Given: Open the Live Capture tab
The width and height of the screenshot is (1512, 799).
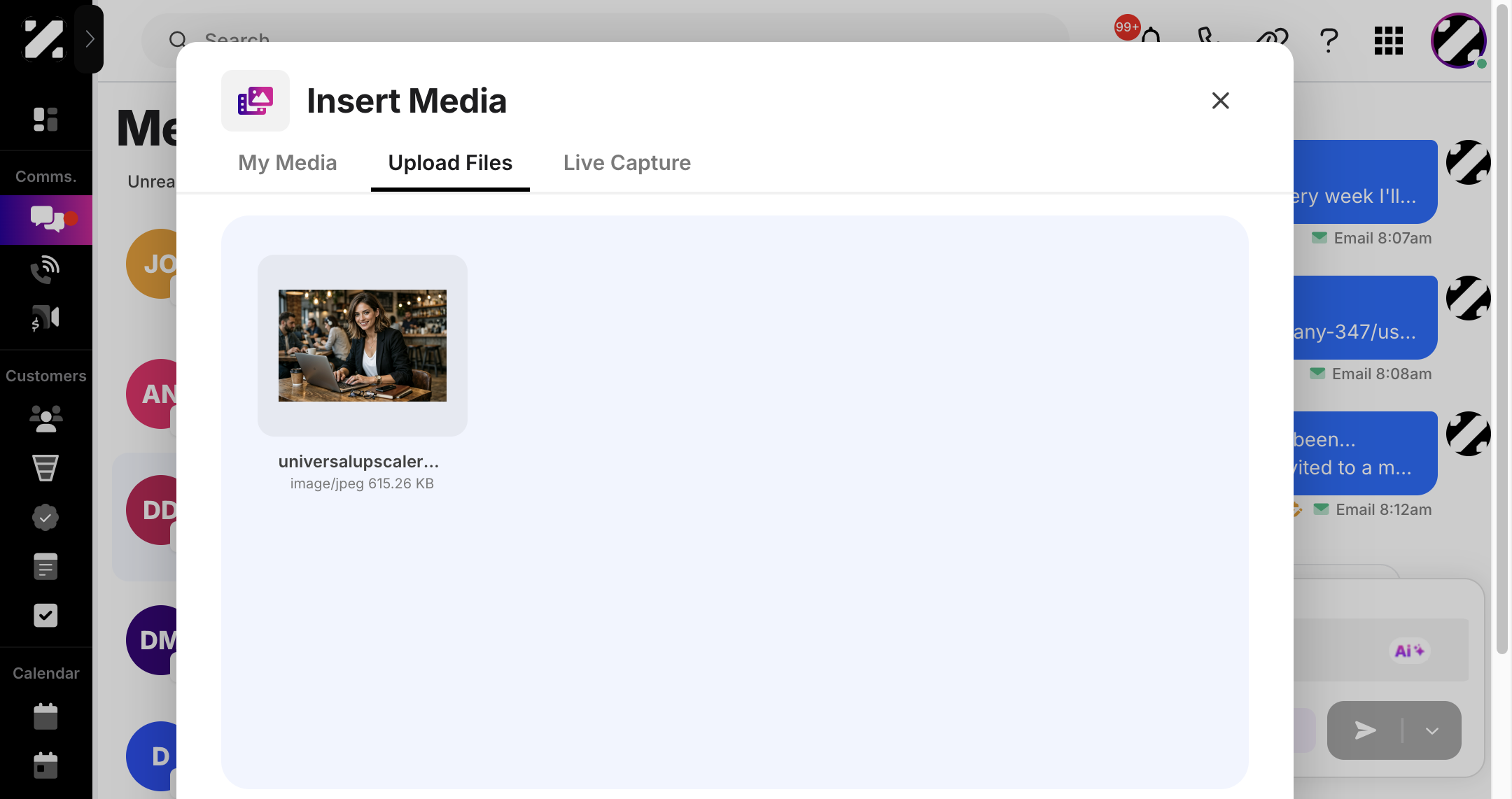Looking at the screenshot, I should click(x=626, y=162).
